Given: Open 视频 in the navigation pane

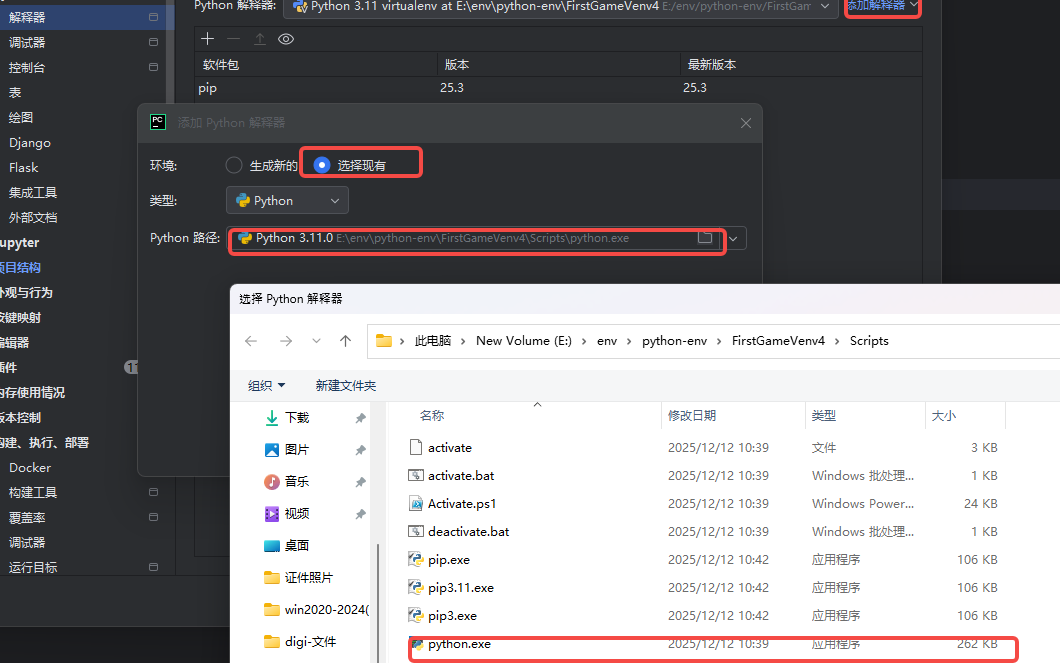Looking at the screenshot, I should coord(297,514).
